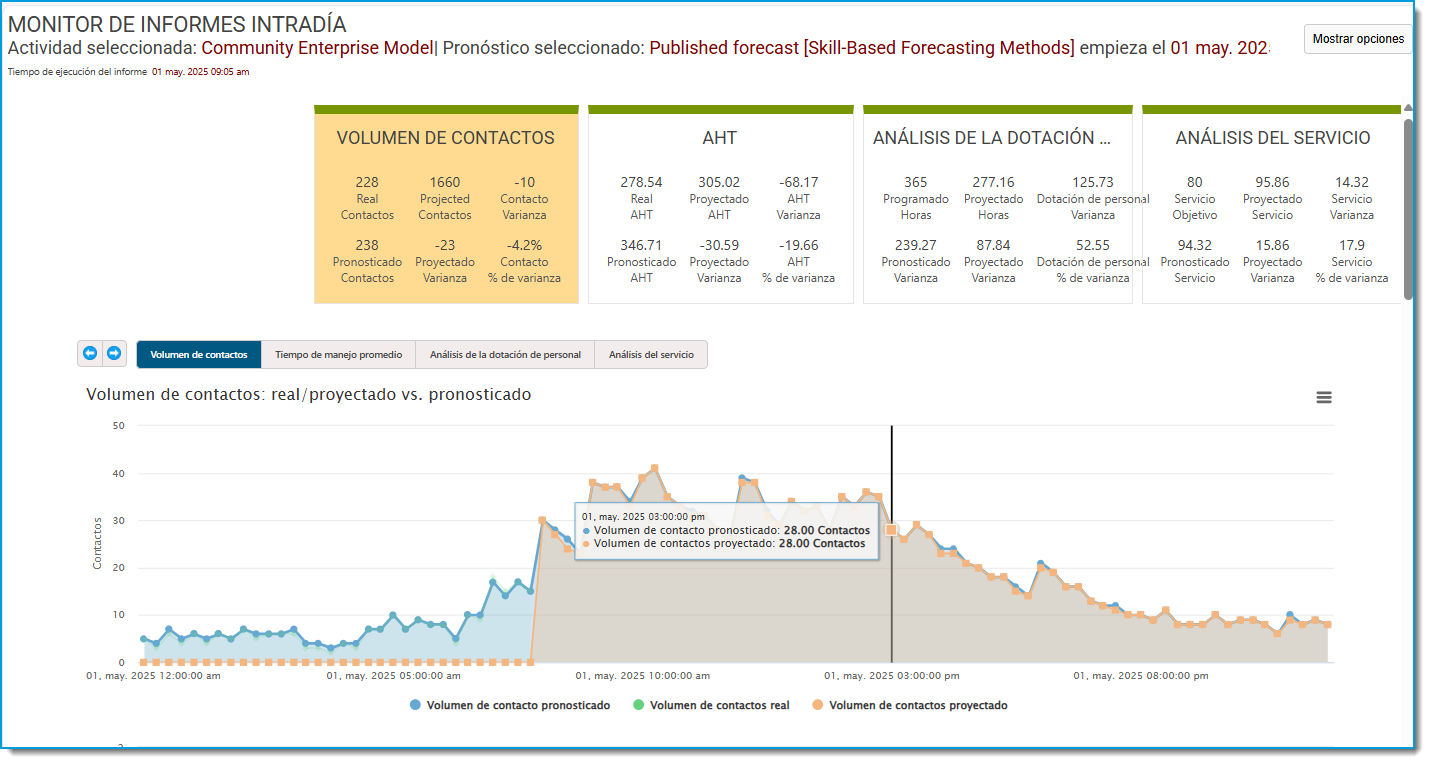Screen dimensions: 1429x763
Task: Select the 'ANÁLISIS DE LA DOTACIÓN' card header
Action: pos(991,138)
